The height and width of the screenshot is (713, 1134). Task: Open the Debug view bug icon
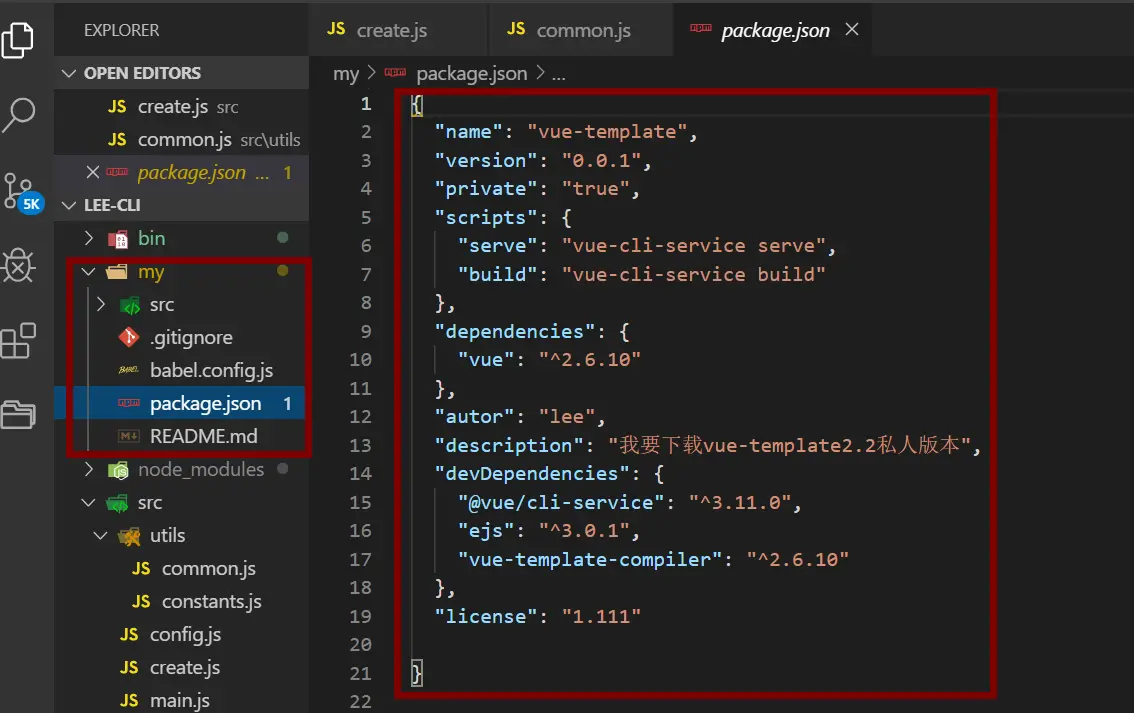(20, 265)
